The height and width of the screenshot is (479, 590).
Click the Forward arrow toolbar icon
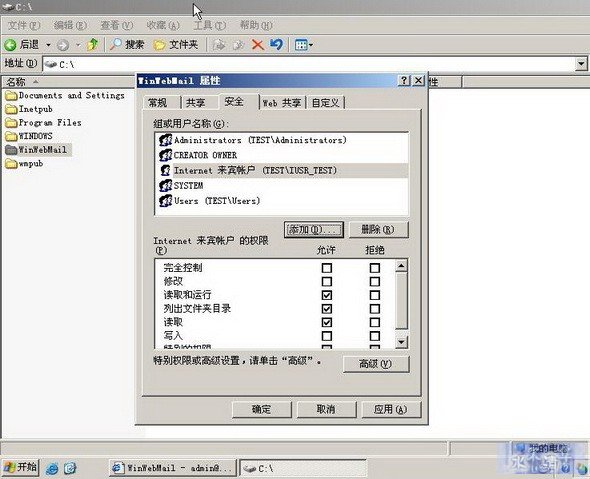[x=63, y=45]
